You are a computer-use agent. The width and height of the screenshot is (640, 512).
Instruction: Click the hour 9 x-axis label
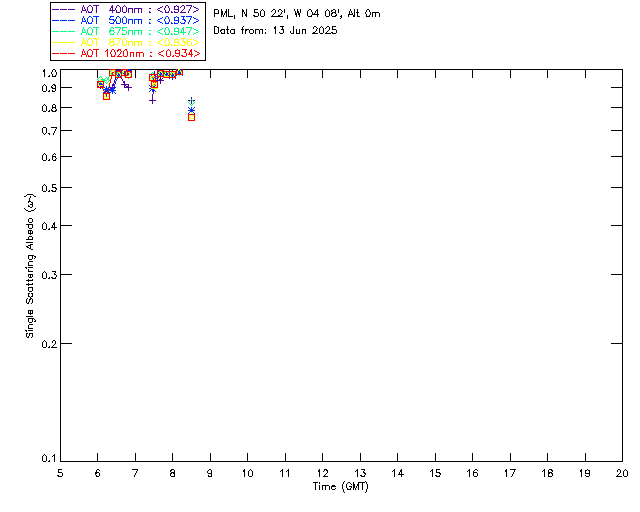click(x=210, y=473)
